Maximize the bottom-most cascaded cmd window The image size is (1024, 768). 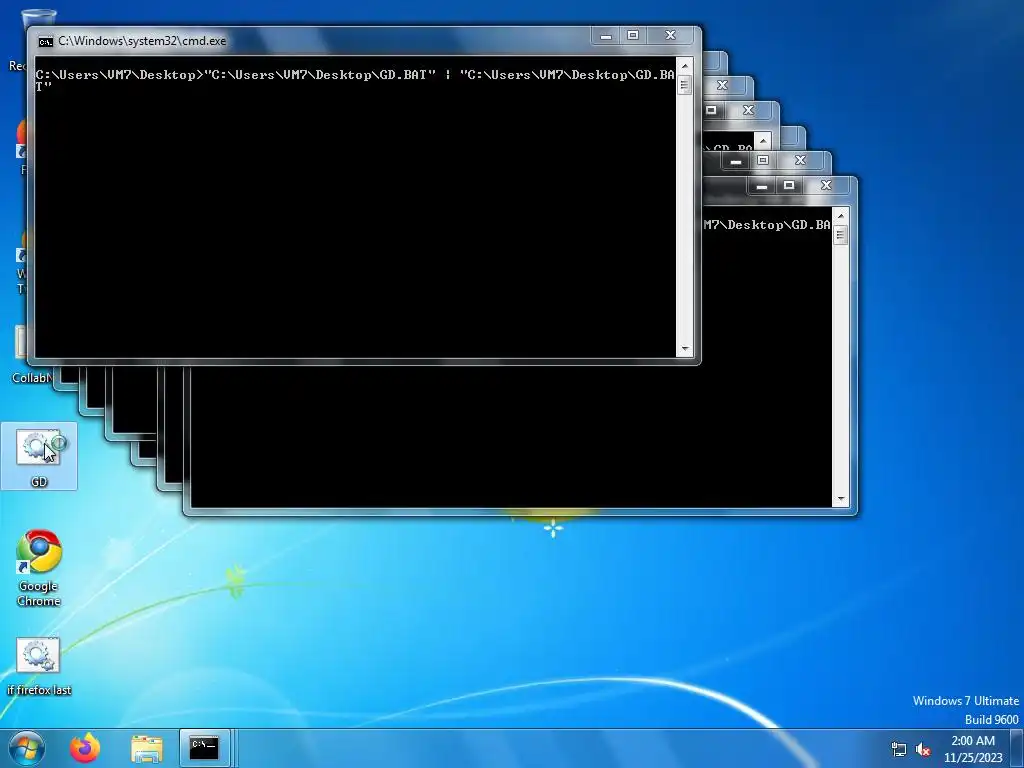[788, 186]
